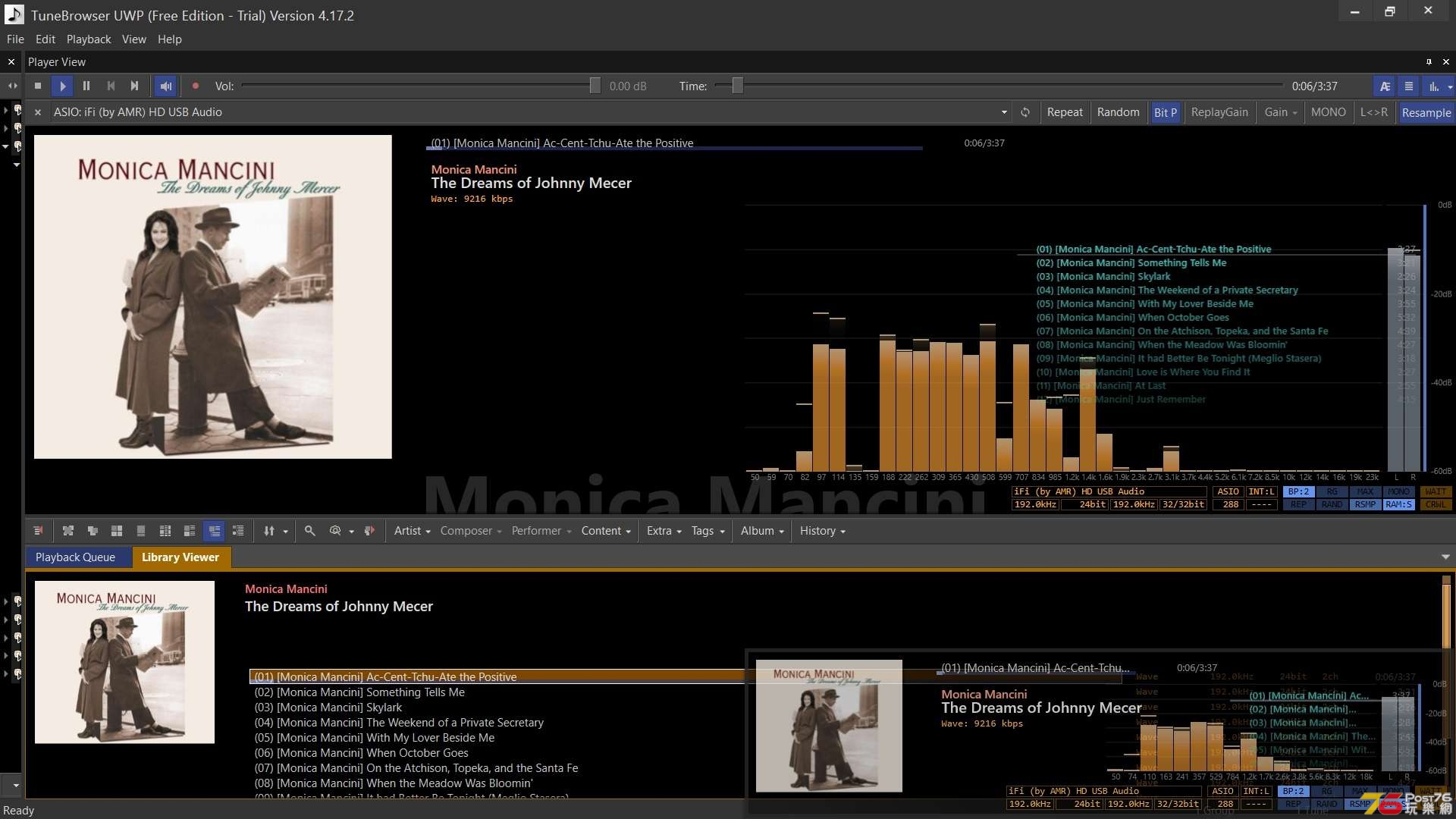This screenshot has width=1456, height=819.
Task: Open the View menu
Action: (134, 39)
